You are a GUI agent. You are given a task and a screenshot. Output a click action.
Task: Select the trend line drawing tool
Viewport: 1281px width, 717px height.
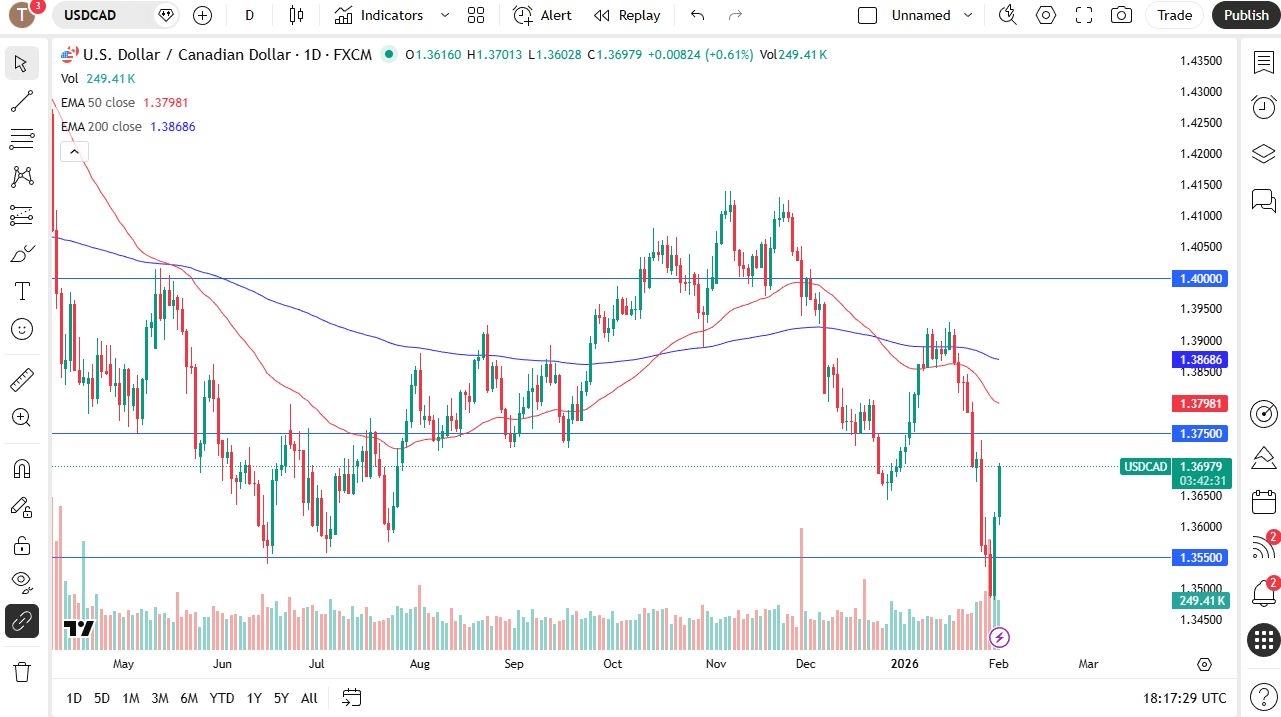22,100
